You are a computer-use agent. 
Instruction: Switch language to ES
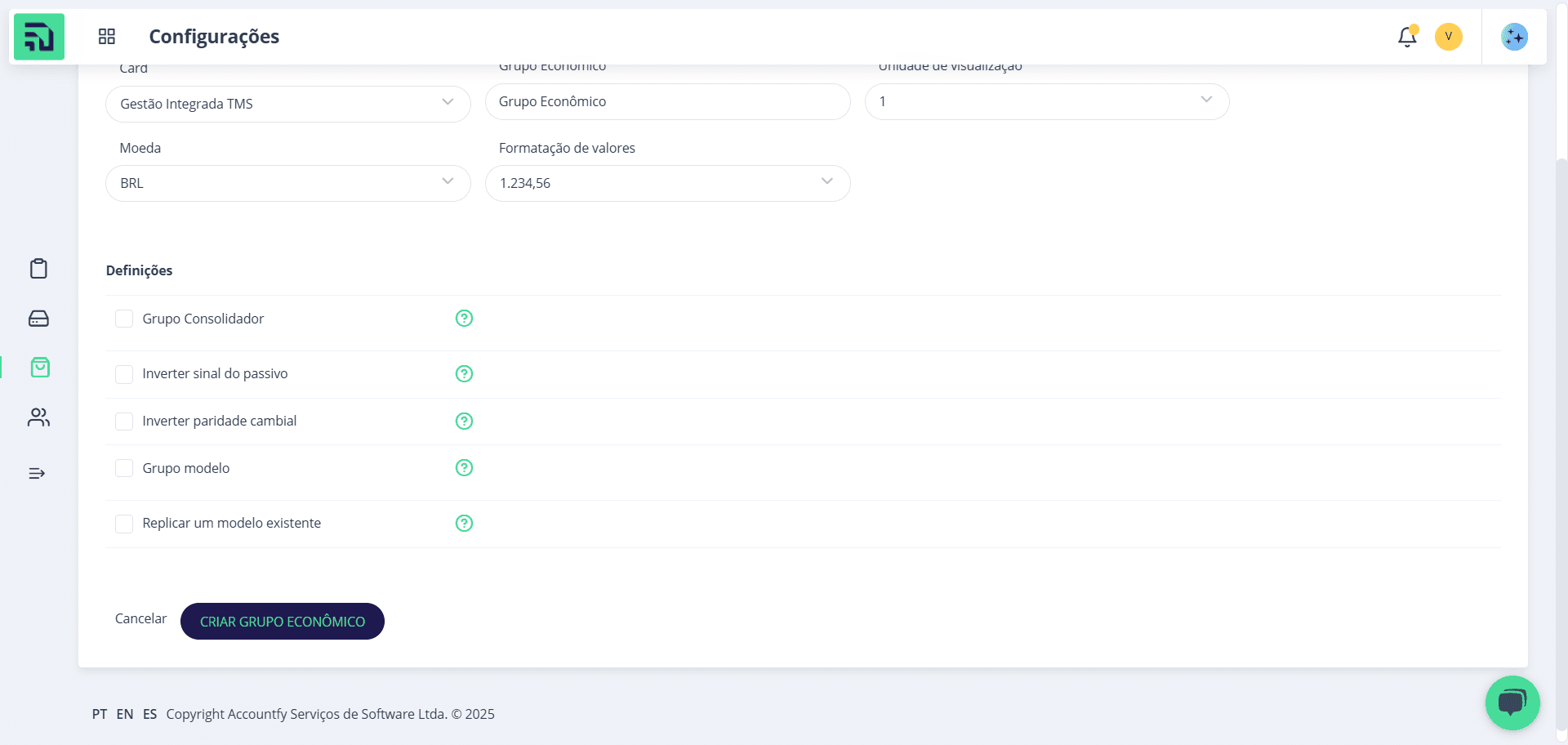click(x=150, y=714)
